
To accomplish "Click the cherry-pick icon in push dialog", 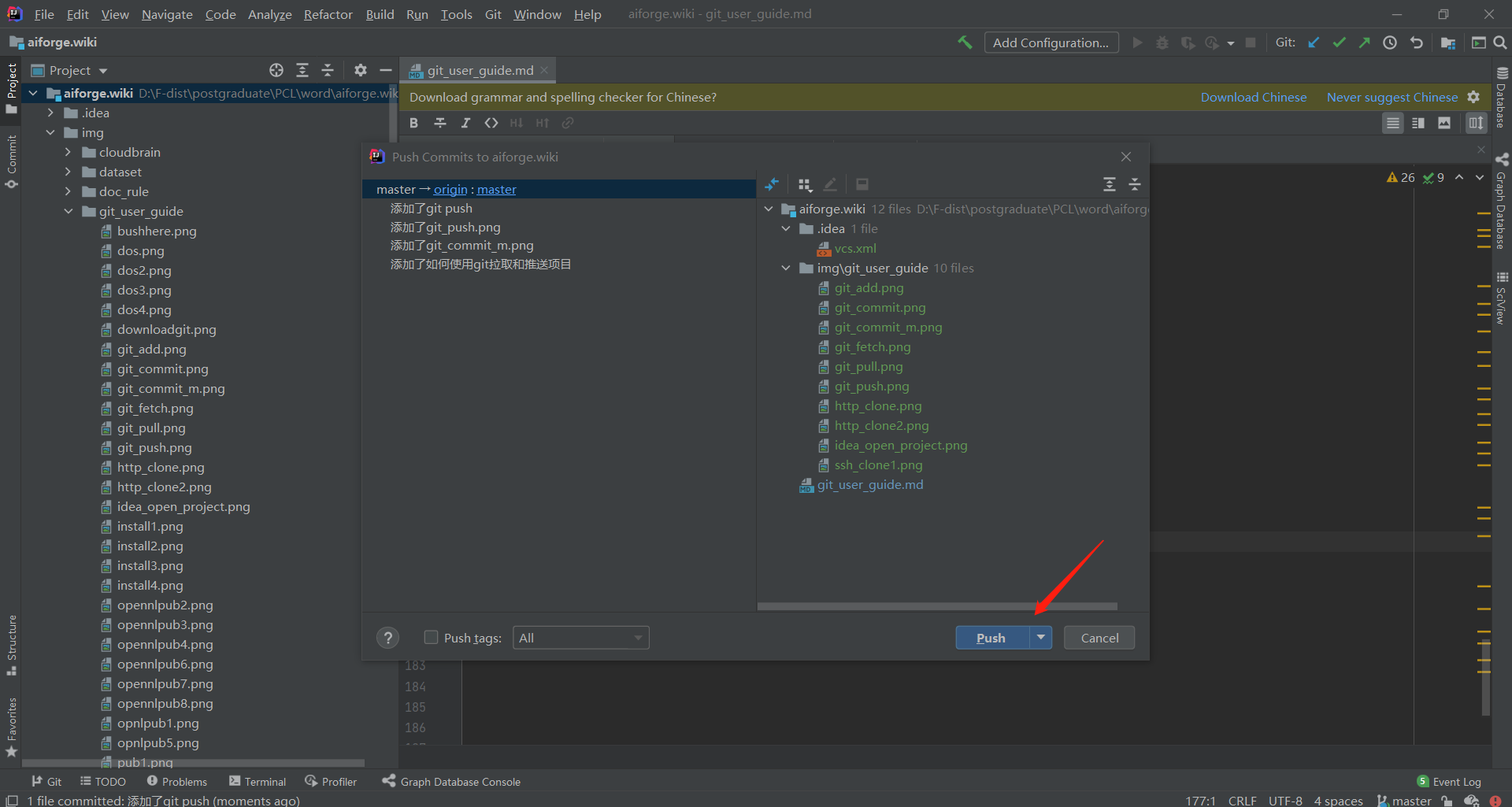I will click(x=772, y=184).
